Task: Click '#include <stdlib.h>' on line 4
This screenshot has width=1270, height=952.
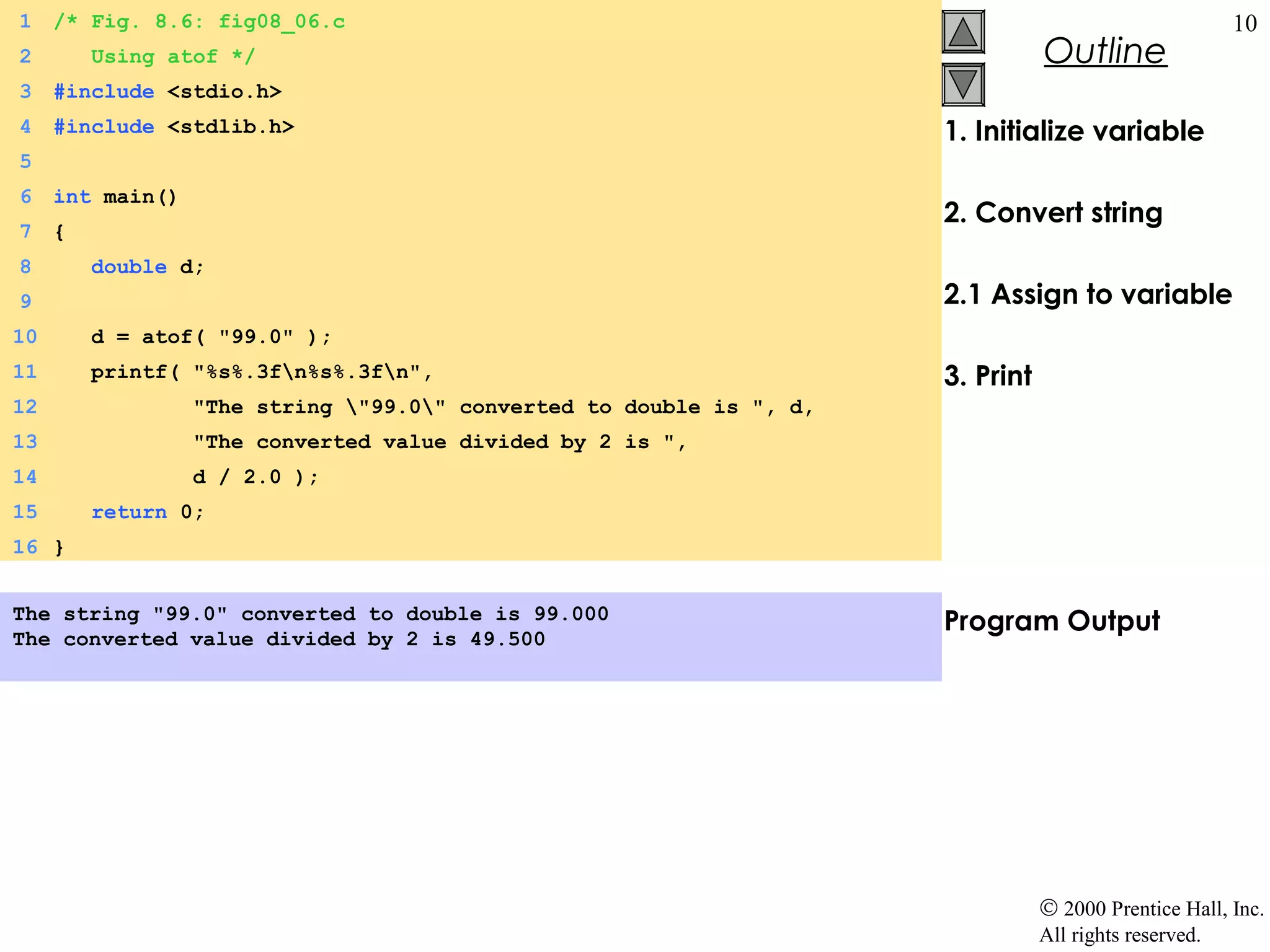Action: (174, 126)
